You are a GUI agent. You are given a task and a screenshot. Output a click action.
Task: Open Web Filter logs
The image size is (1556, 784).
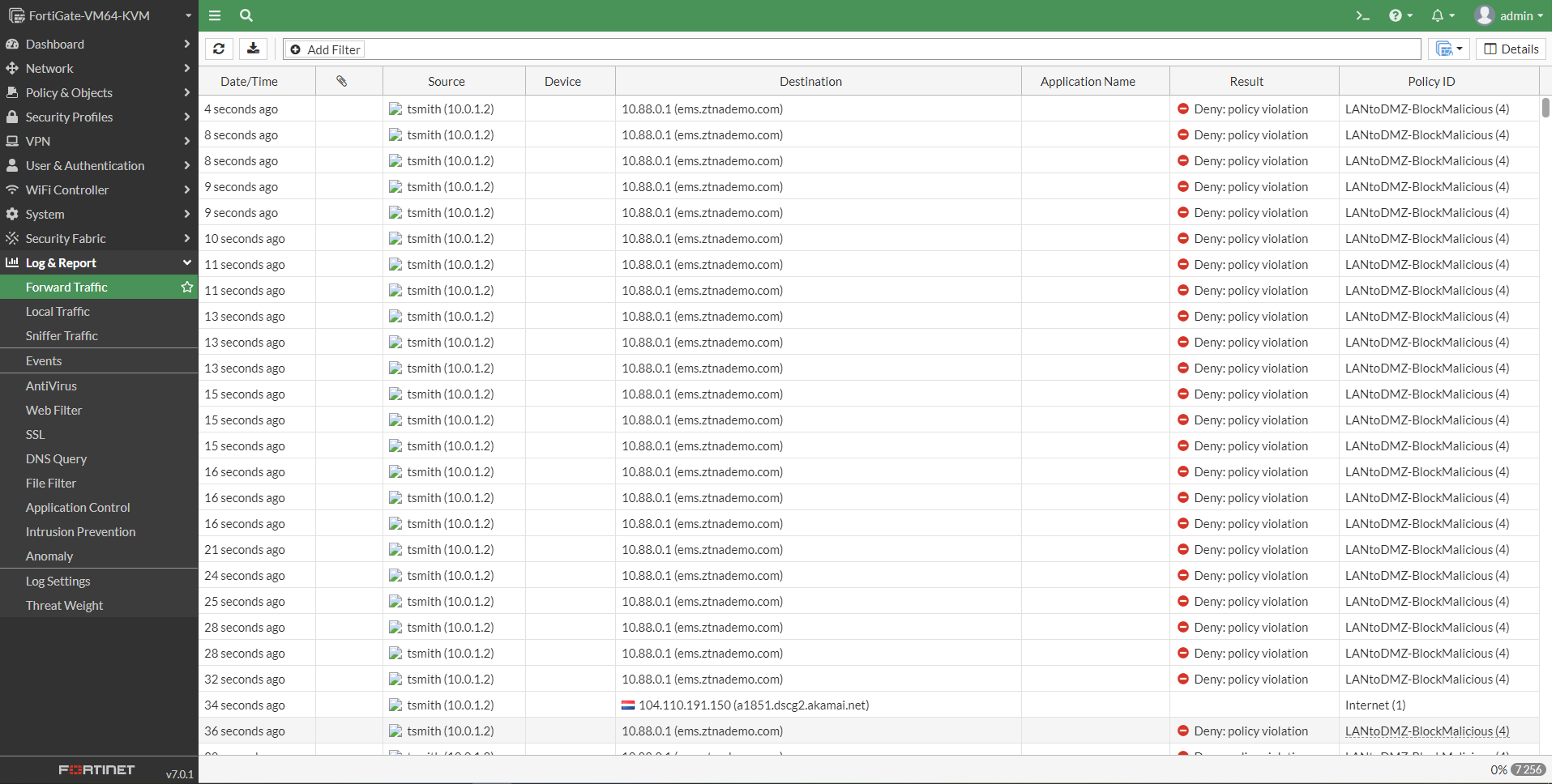tap(99, 410)
